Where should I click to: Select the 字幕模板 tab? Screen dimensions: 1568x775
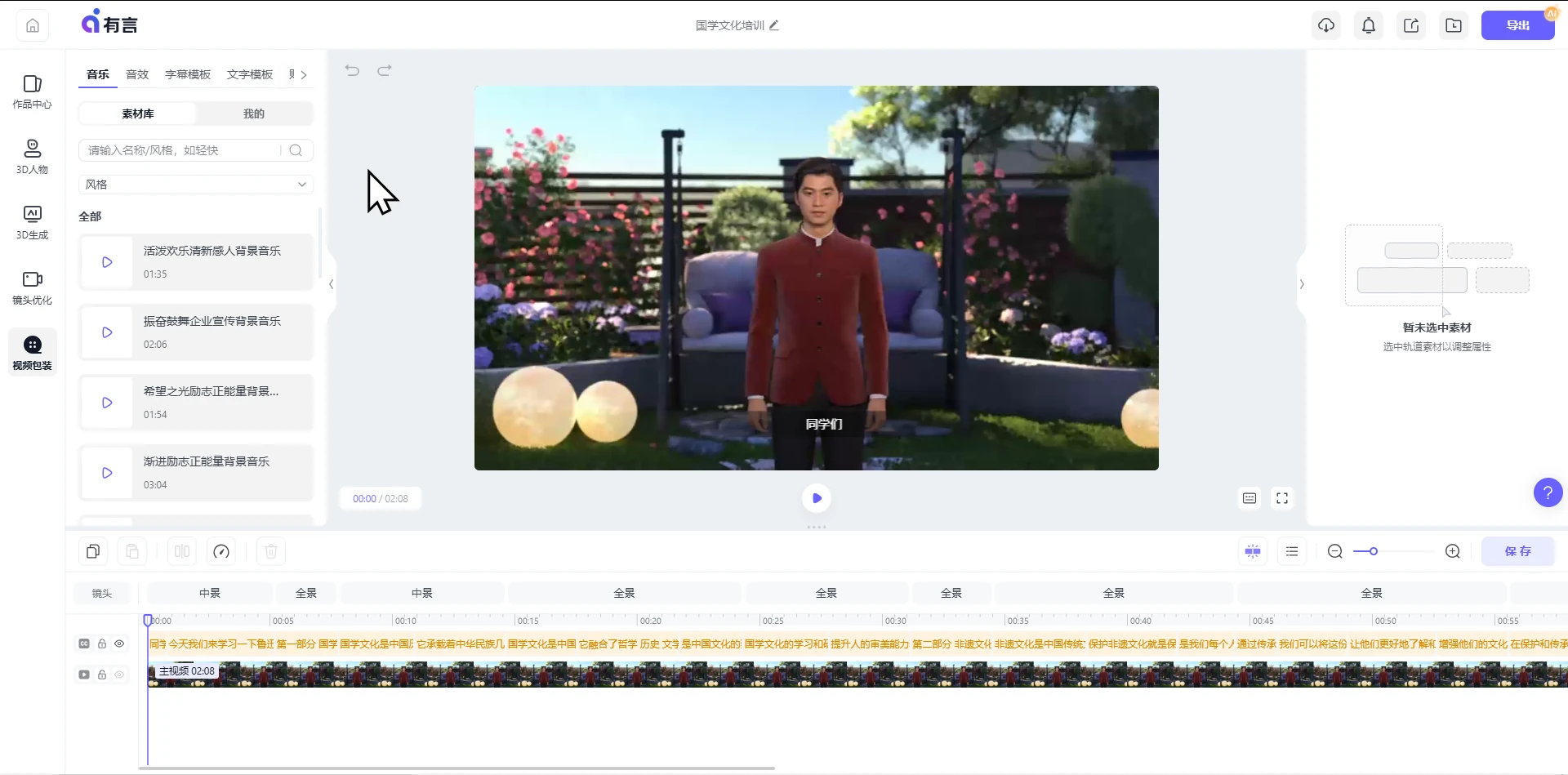click(x=188, y=74)
